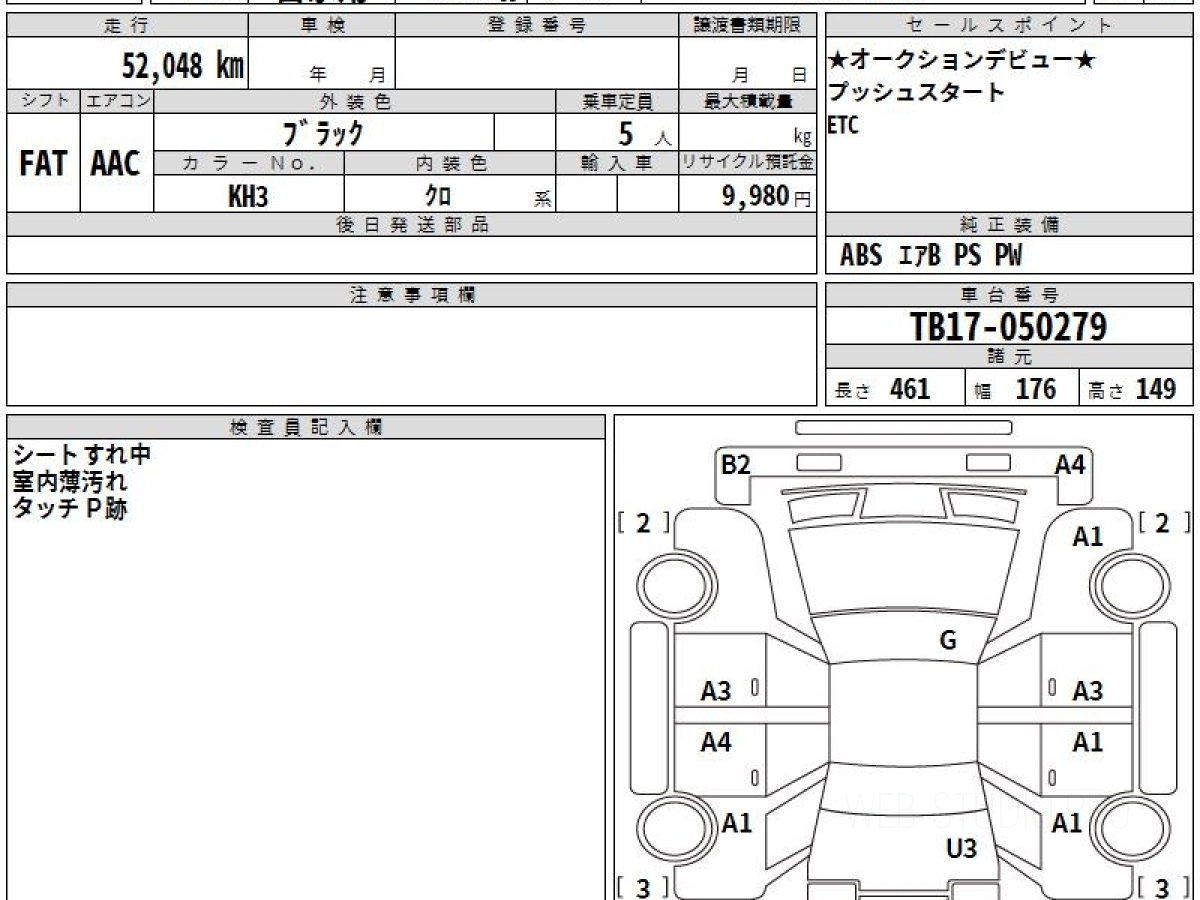
Task: Select the U3 dent mark on the trunk
Action: coord(961,850)
